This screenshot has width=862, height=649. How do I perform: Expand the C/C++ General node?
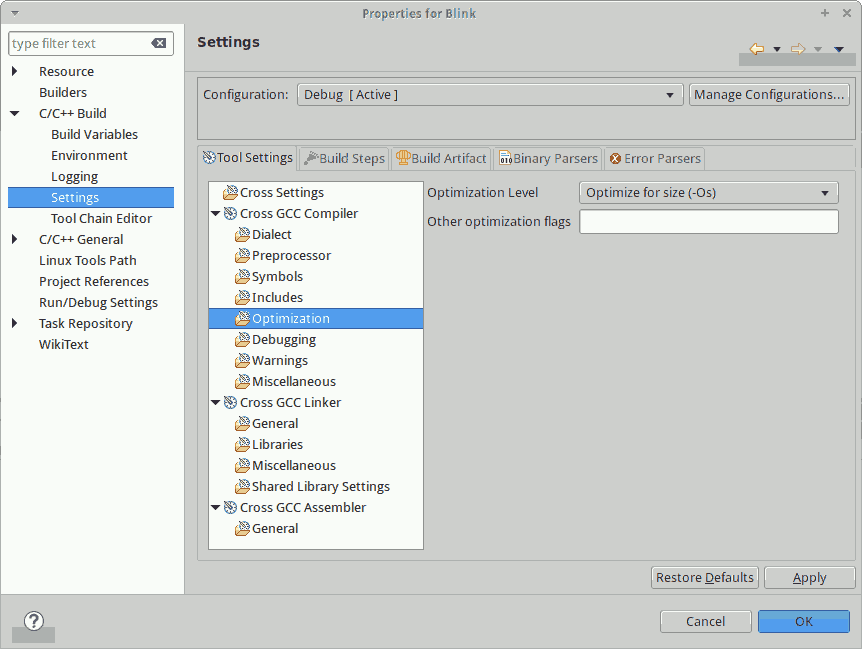click(x=15, y=240)
